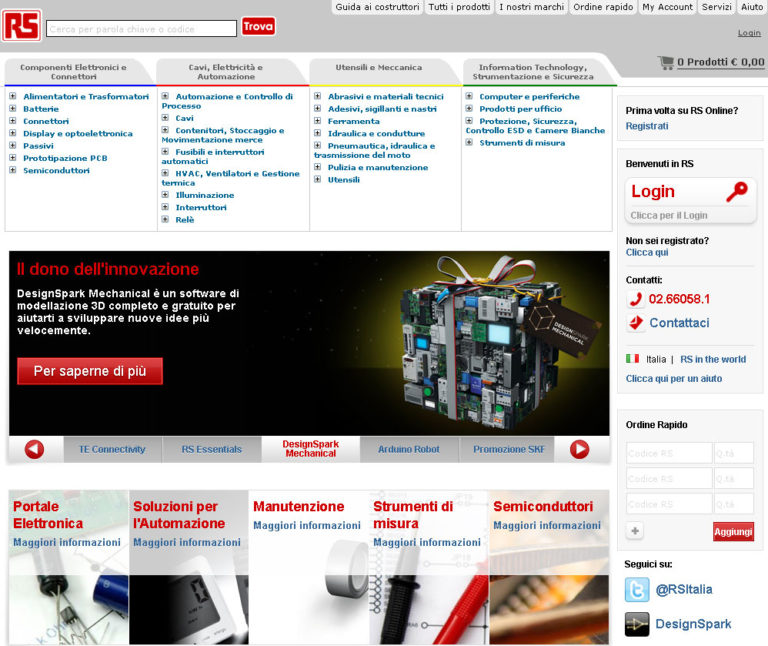Select Utensili e Meccanica tab
The image size is (768, 646).
coord(379,68)
